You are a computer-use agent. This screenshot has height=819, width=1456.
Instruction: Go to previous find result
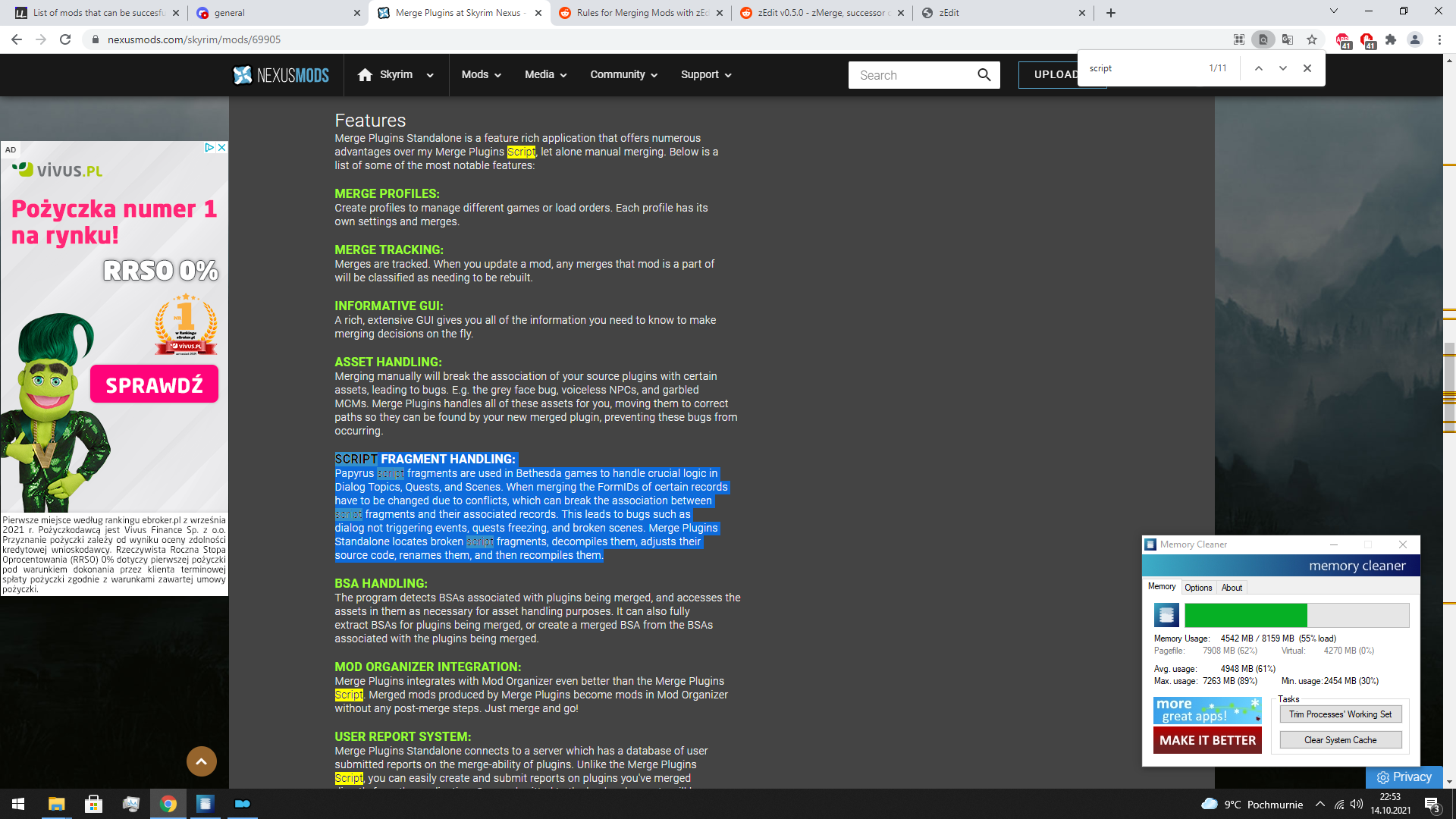coord(1258,68)
